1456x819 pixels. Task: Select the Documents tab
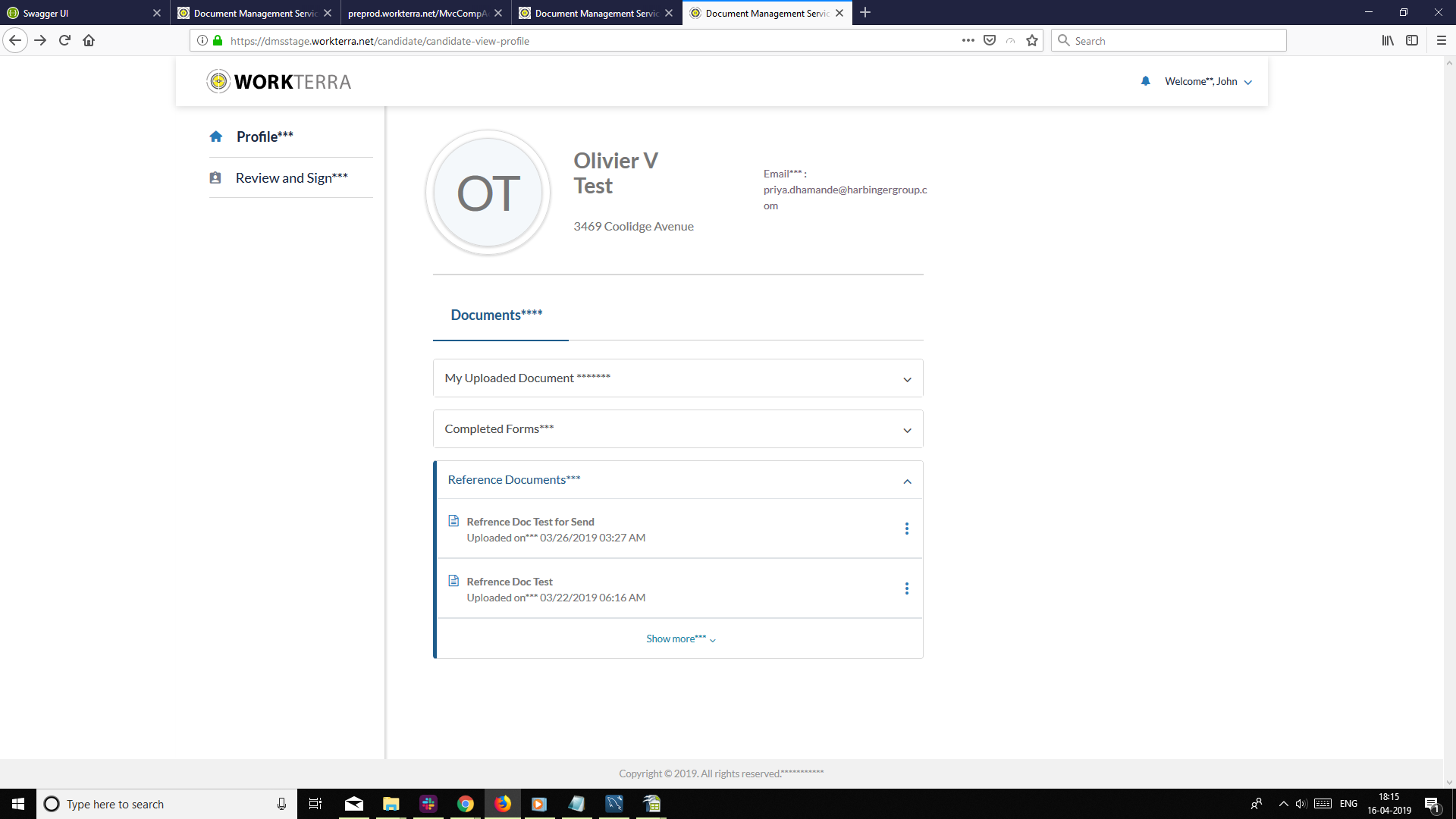(x=497, y=315)
